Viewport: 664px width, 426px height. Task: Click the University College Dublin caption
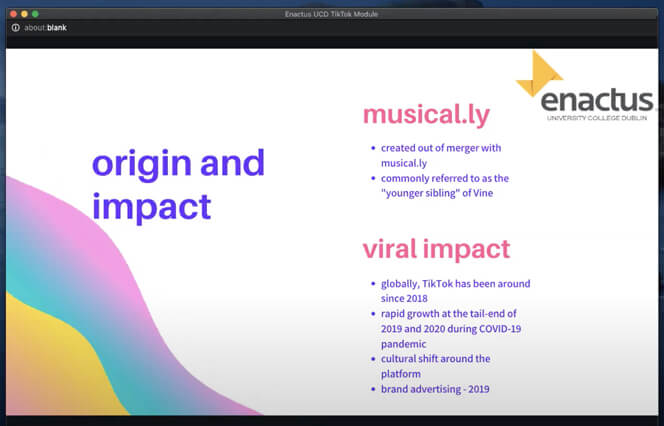(597, 118)
